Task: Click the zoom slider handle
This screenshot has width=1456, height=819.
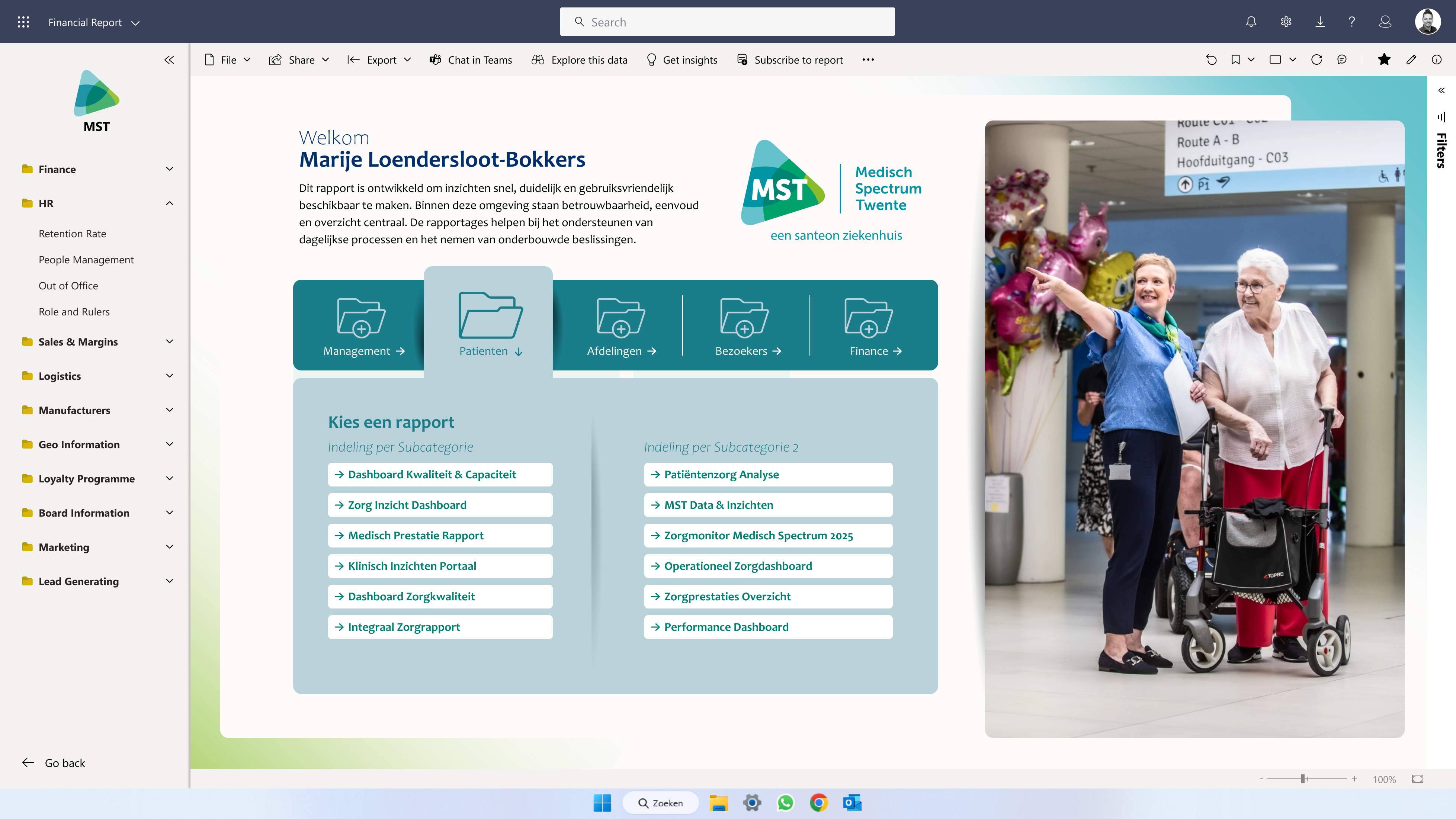Action: point(1302,779)
